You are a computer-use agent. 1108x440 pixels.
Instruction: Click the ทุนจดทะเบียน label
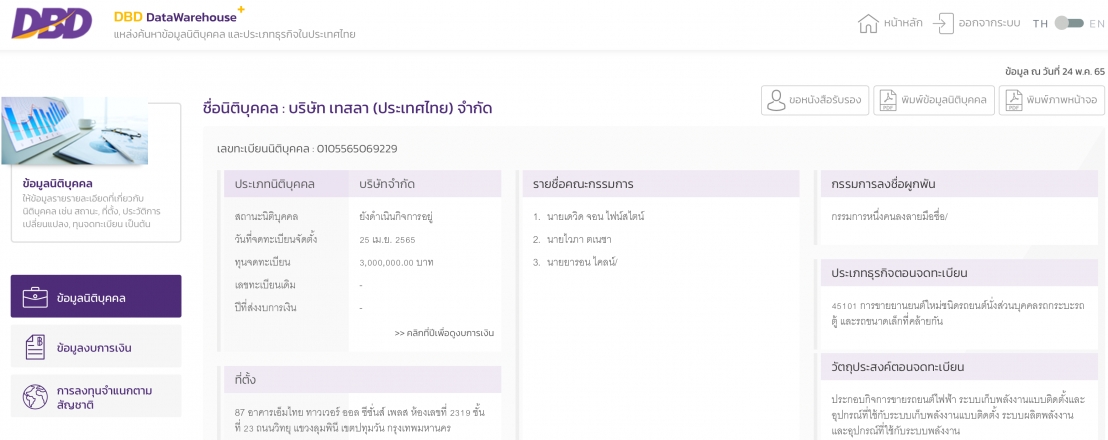click(262, 263)
